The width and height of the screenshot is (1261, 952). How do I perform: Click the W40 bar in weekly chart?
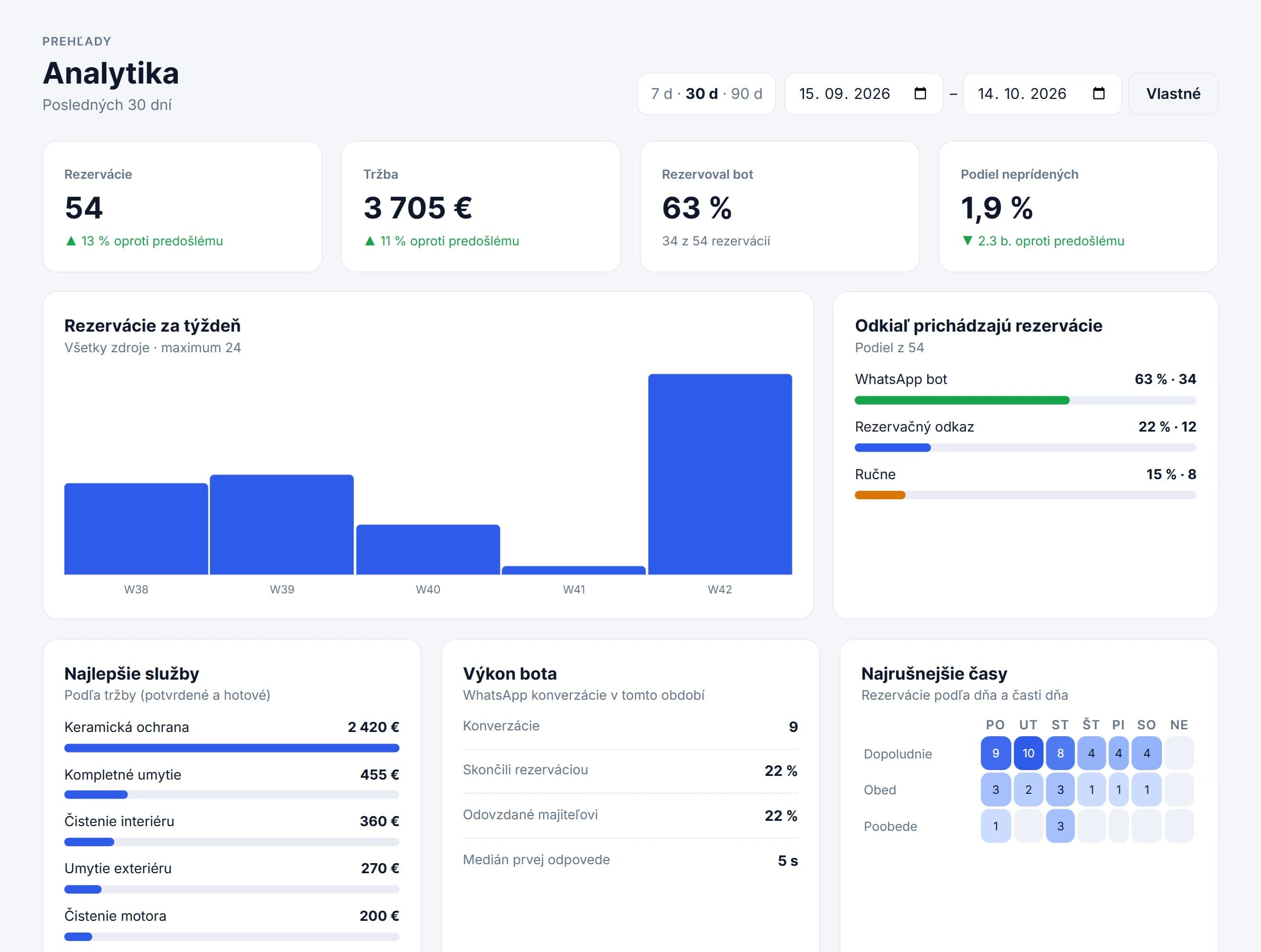pyautogui.click(x=428, y=549)
